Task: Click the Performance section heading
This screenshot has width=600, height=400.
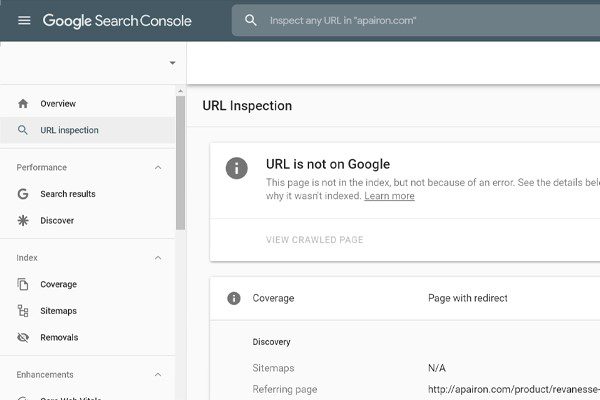Action: point(41,167)
